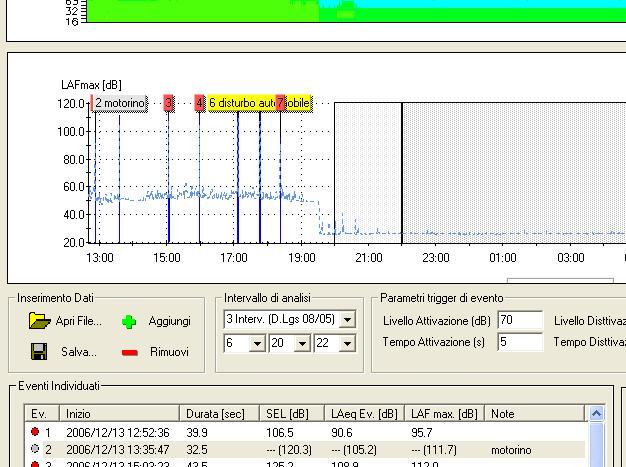Expand the dropdown showing value 6
The image size is (626, 467).
point(258,343)
